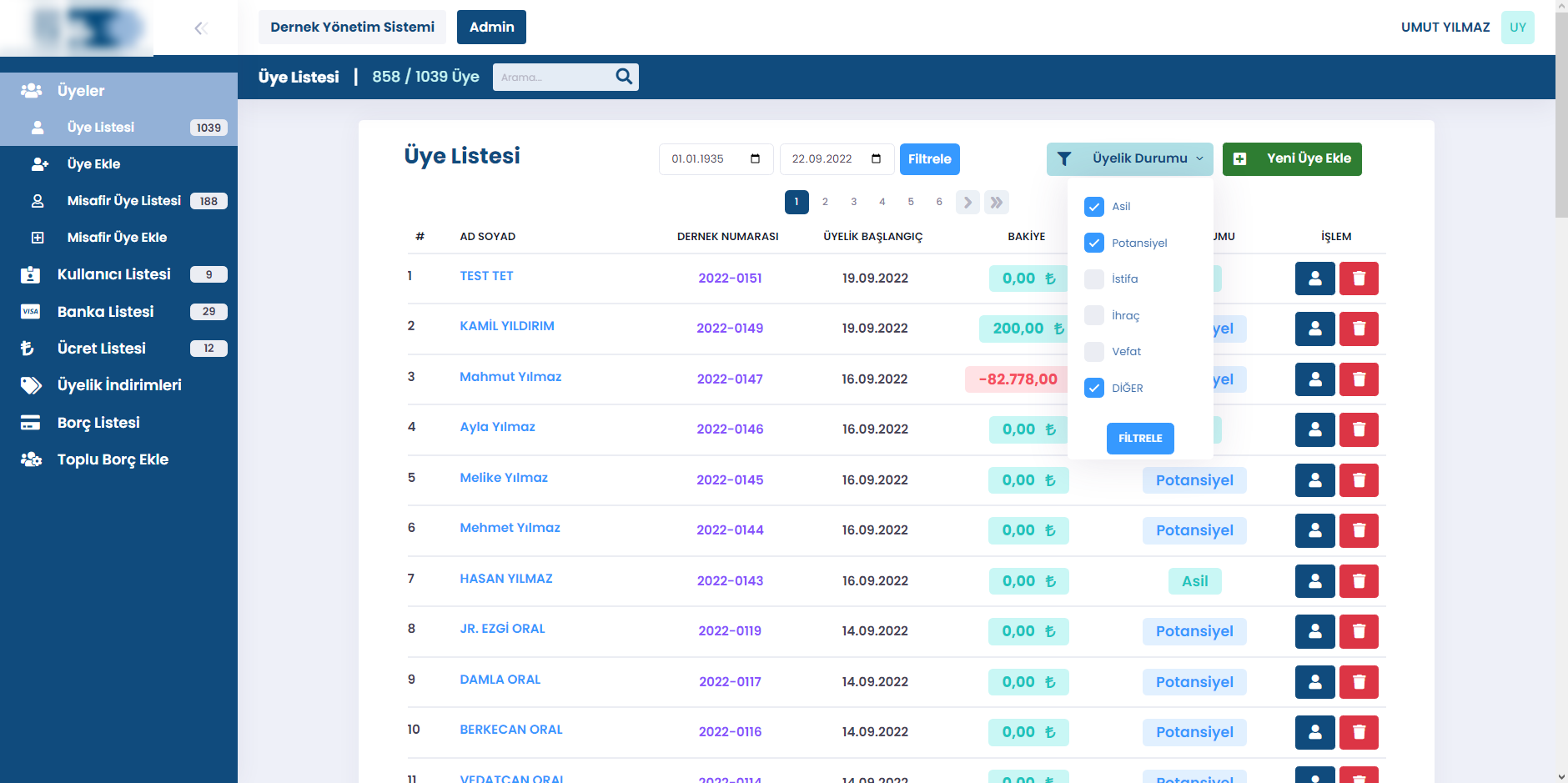Open the end date picker 22.09.2022

click(x=876, y=159)
